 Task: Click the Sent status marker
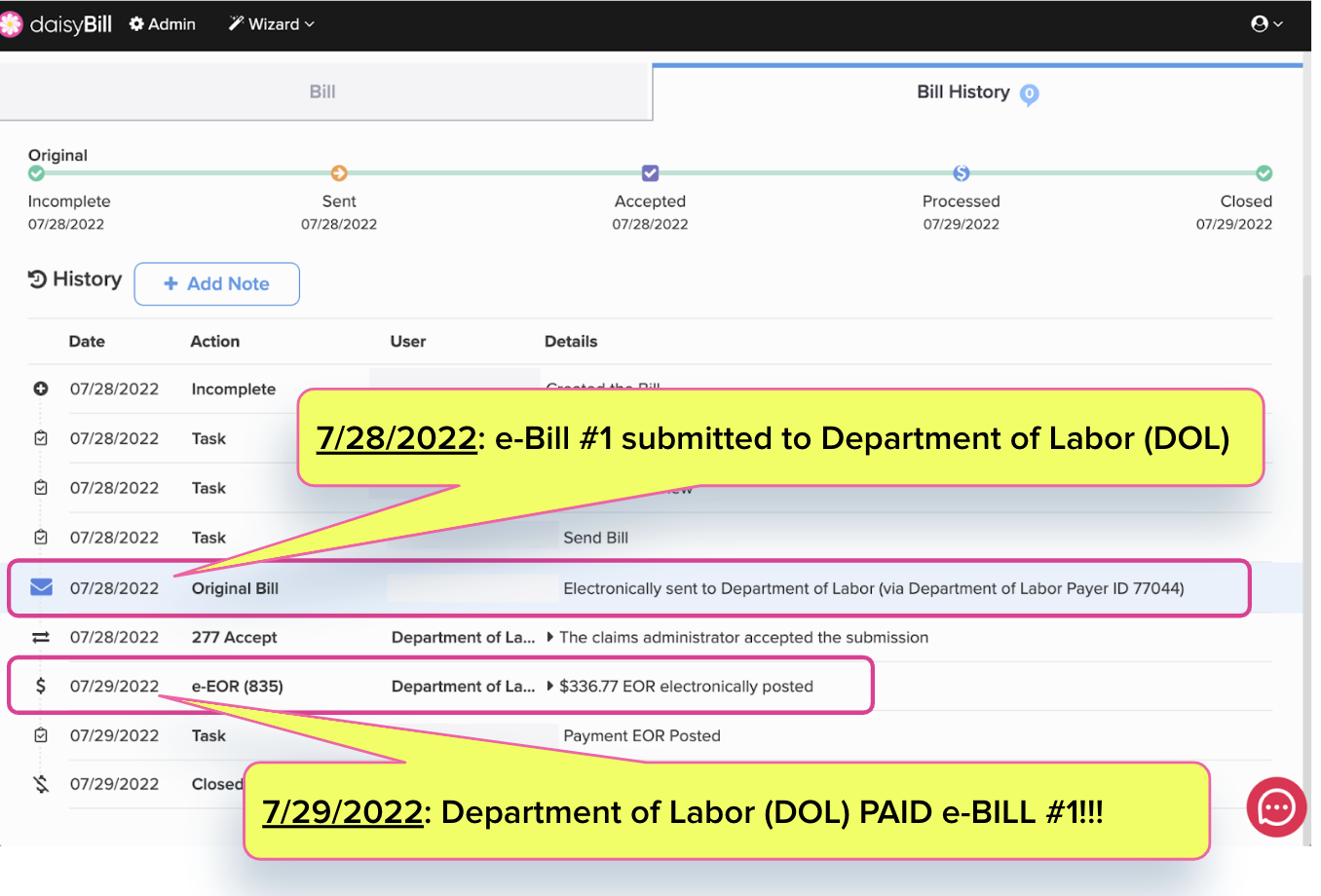pos(339,173)
